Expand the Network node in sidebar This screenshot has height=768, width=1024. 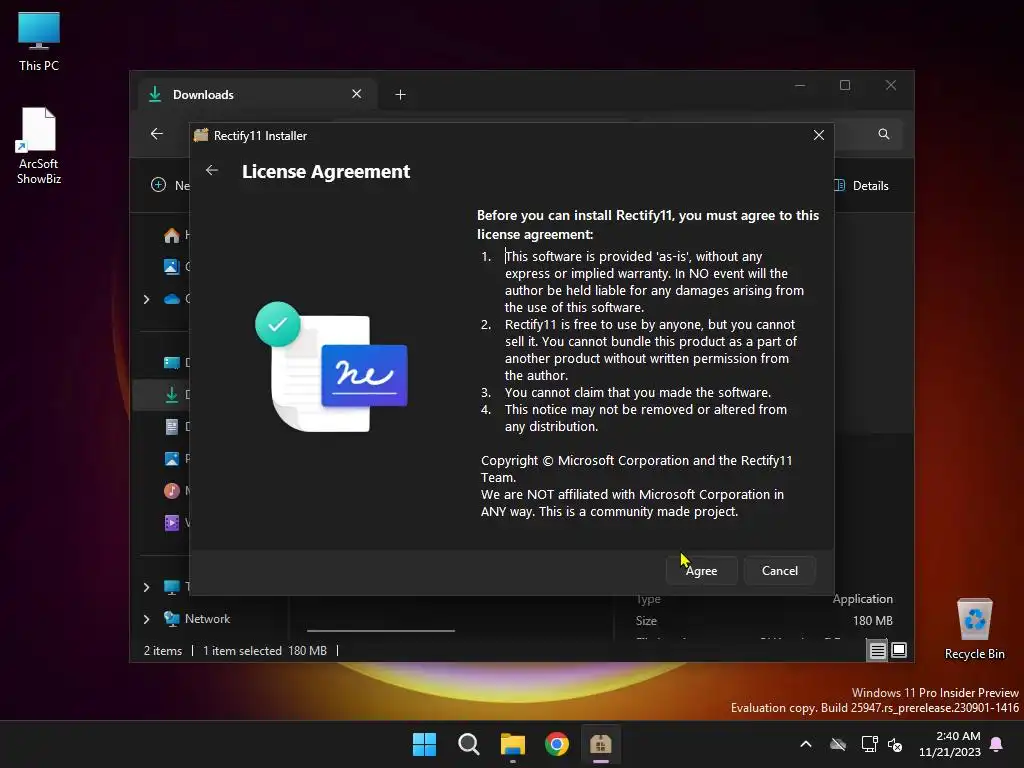(x=146, y=619)
